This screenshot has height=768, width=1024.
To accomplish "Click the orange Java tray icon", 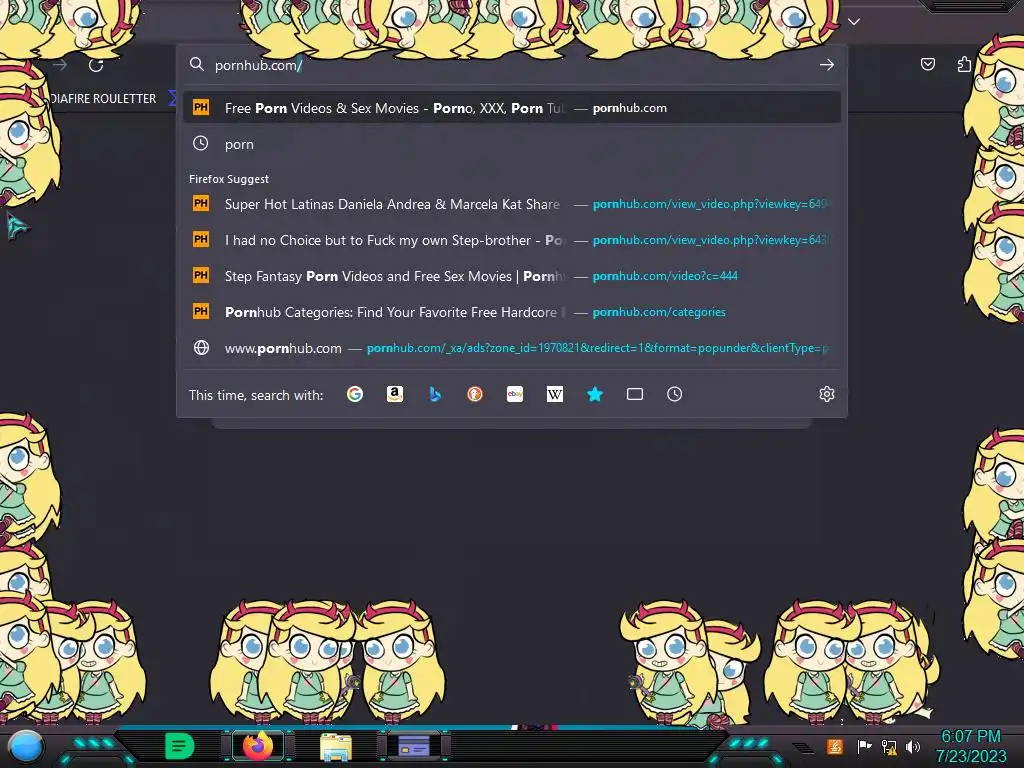I will 835,746.
